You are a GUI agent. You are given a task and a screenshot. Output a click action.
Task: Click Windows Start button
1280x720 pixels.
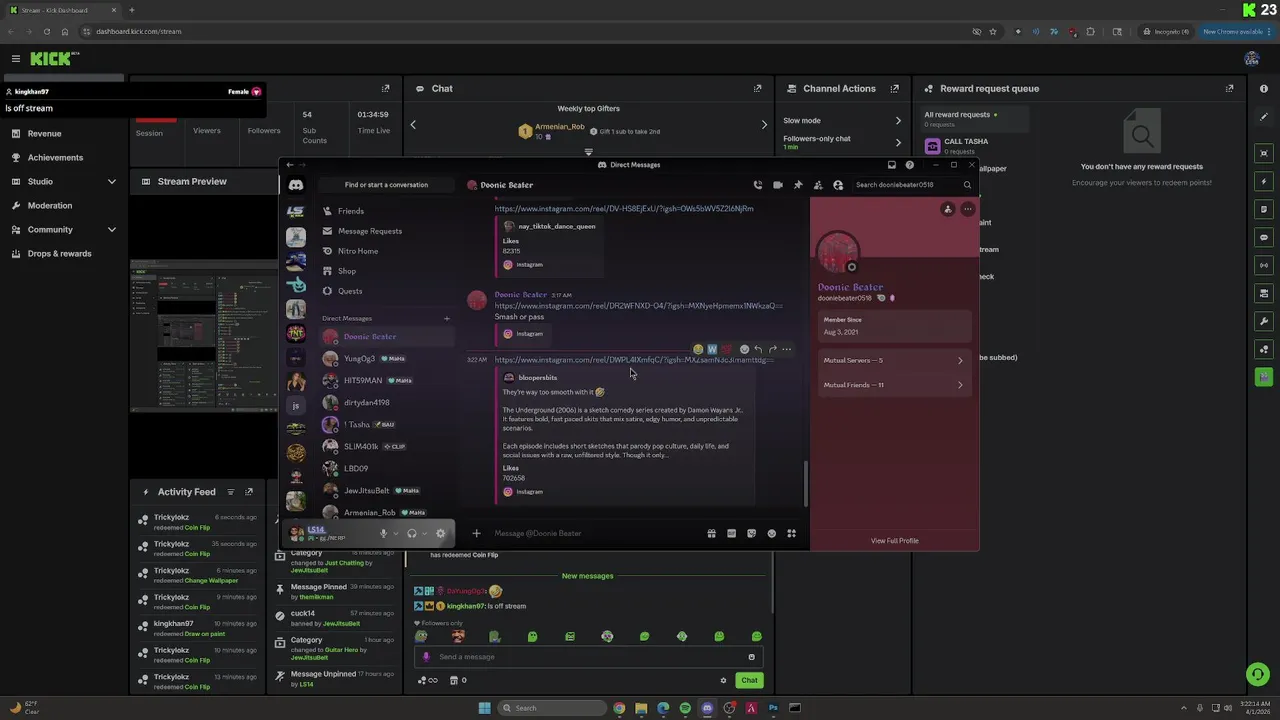[x=485, y=708]
